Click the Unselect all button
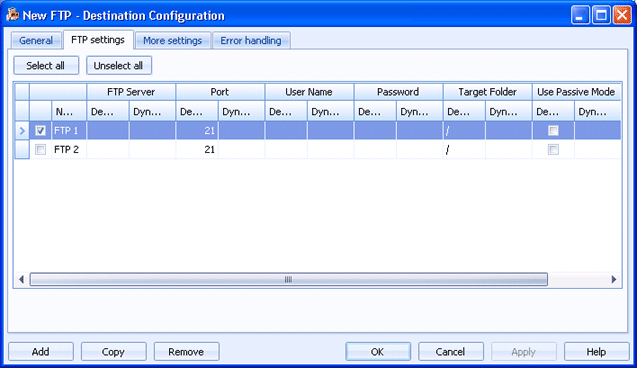Image resolution: width=637 pixels, height=368 pixels. click(x=119, y=65)
